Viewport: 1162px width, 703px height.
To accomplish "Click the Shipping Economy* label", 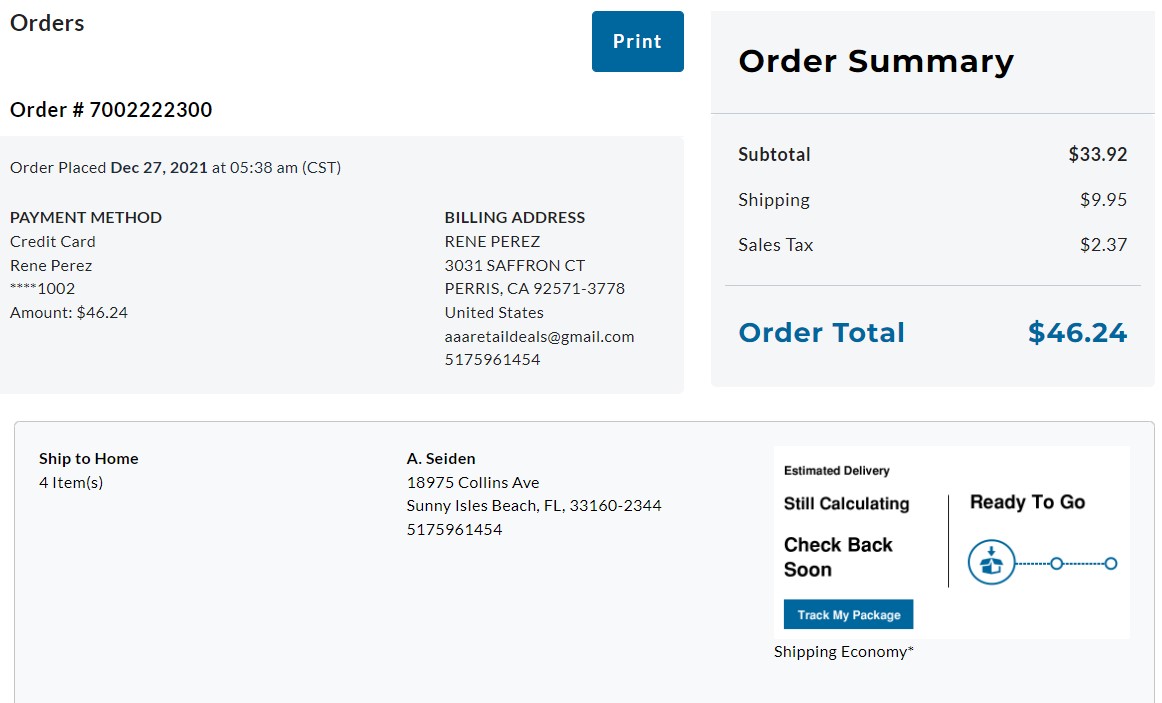I will coord(843,651).
